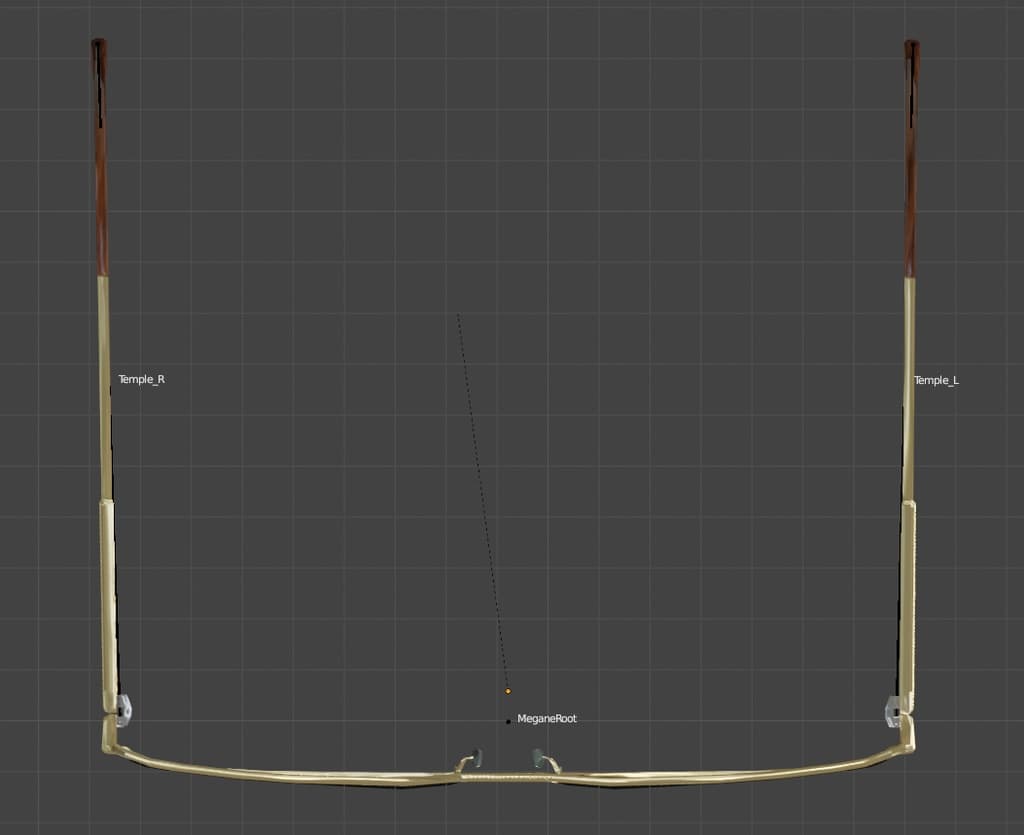Click the black empty dot beside MeganeRoot
Viewport: 1024px width, 835px height.
(x=508, y=721)
